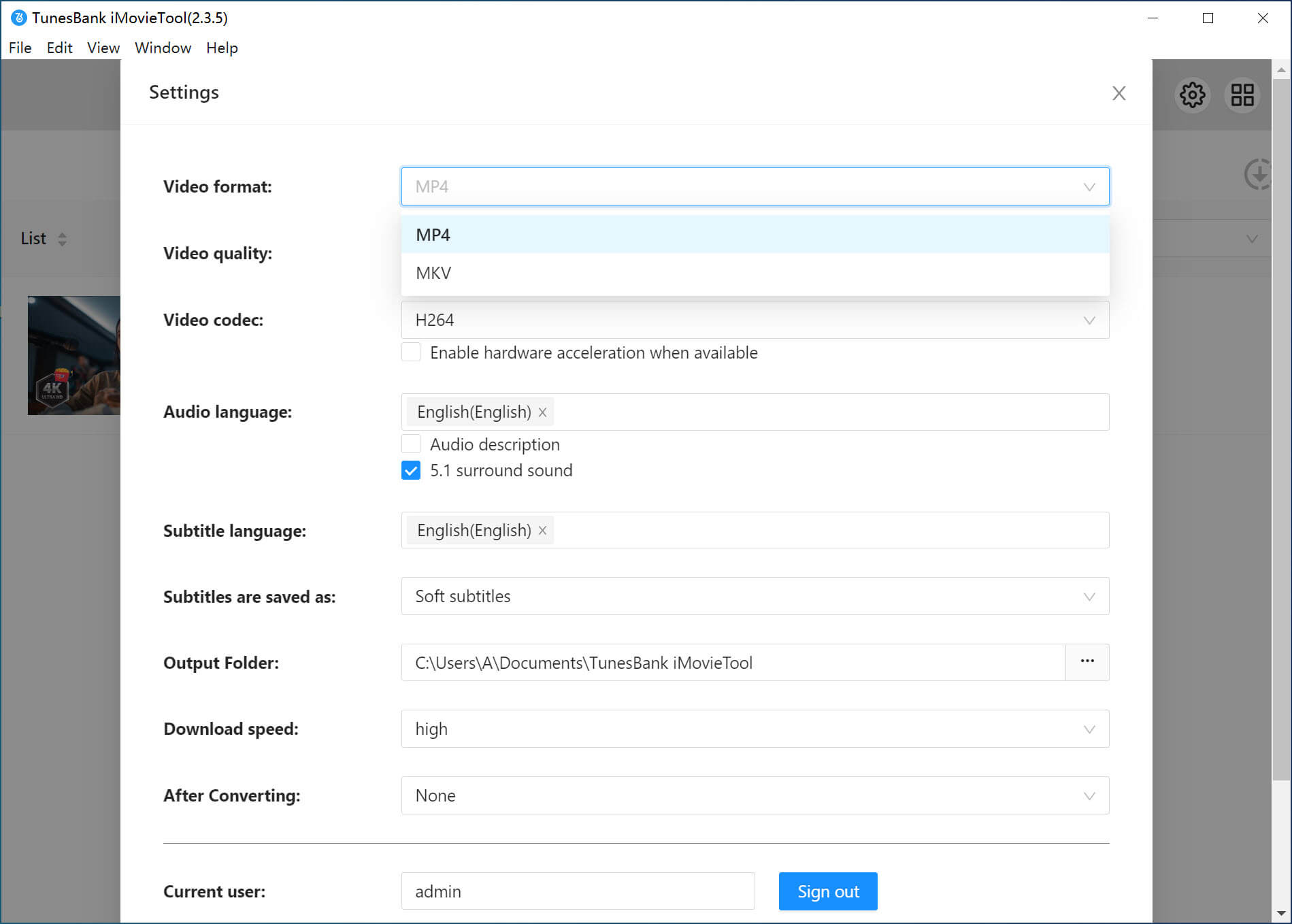This screenshot has width=1292, height=924.
Task: Click the Output Folder path field
Action: click(733, 662)
